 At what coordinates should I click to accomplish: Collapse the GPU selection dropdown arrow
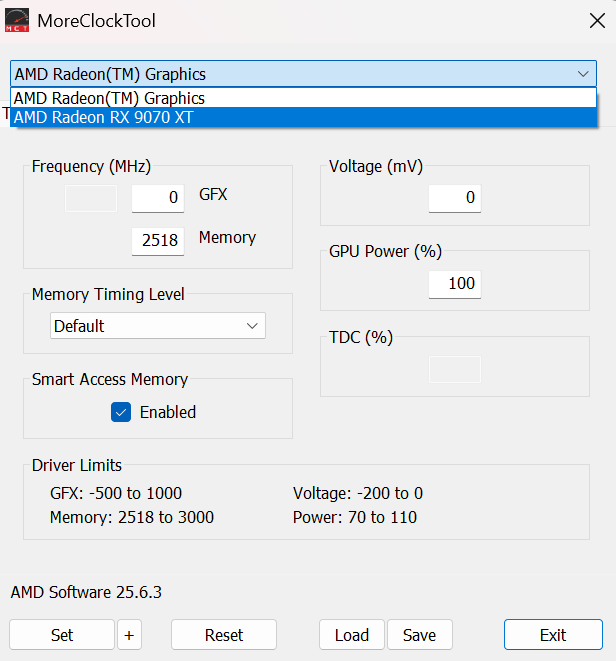(x=583, y=74)
